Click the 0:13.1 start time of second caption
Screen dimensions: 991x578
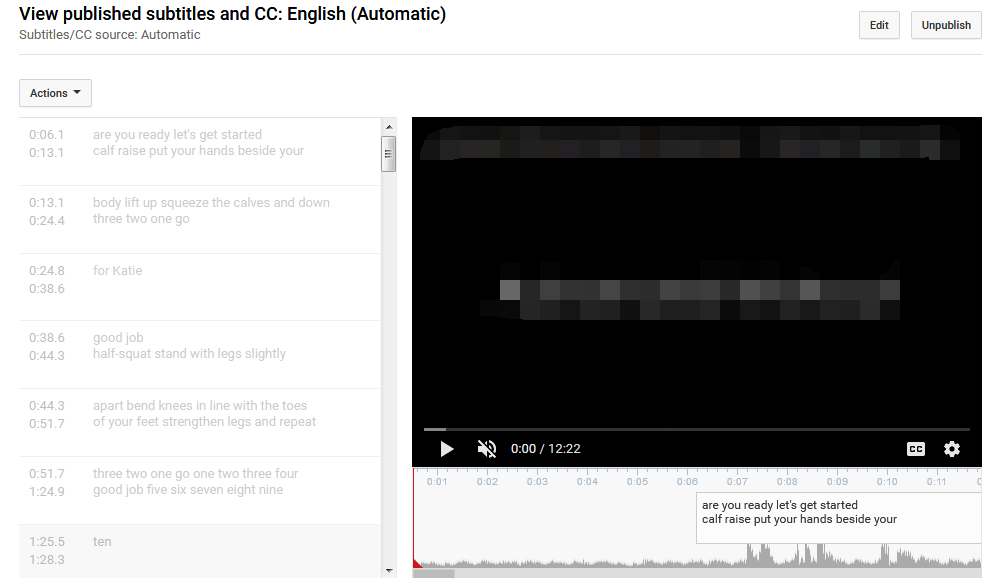[x=47, y=203]
